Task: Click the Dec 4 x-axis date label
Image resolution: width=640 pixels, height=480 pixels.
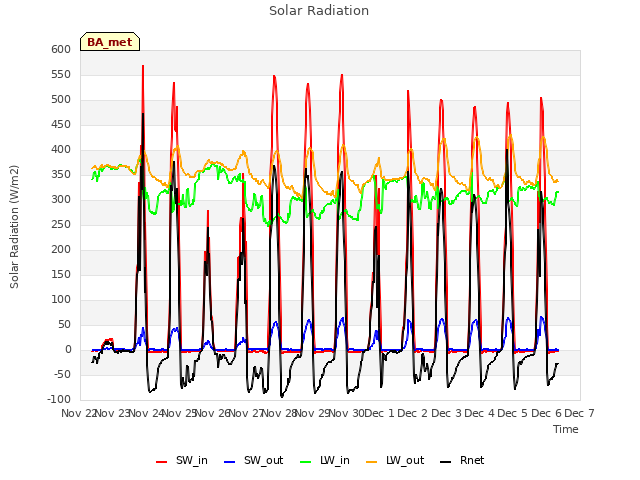Action: click(x=480, y=413)
